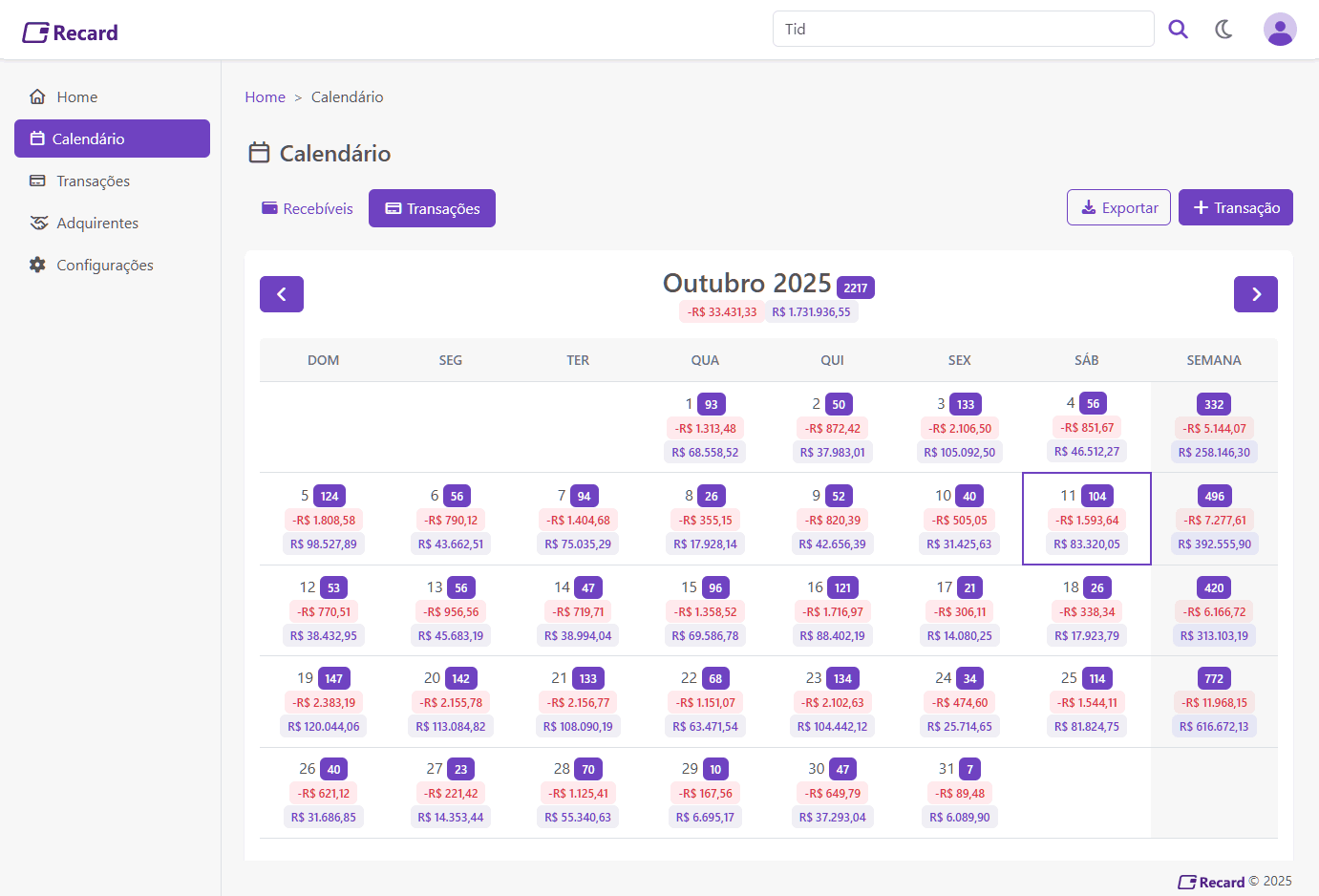Image resolution: width=1319 pixels, height=896 pixels.
Task: Open Configurações in the sidebar
Action: pos(104,266)
